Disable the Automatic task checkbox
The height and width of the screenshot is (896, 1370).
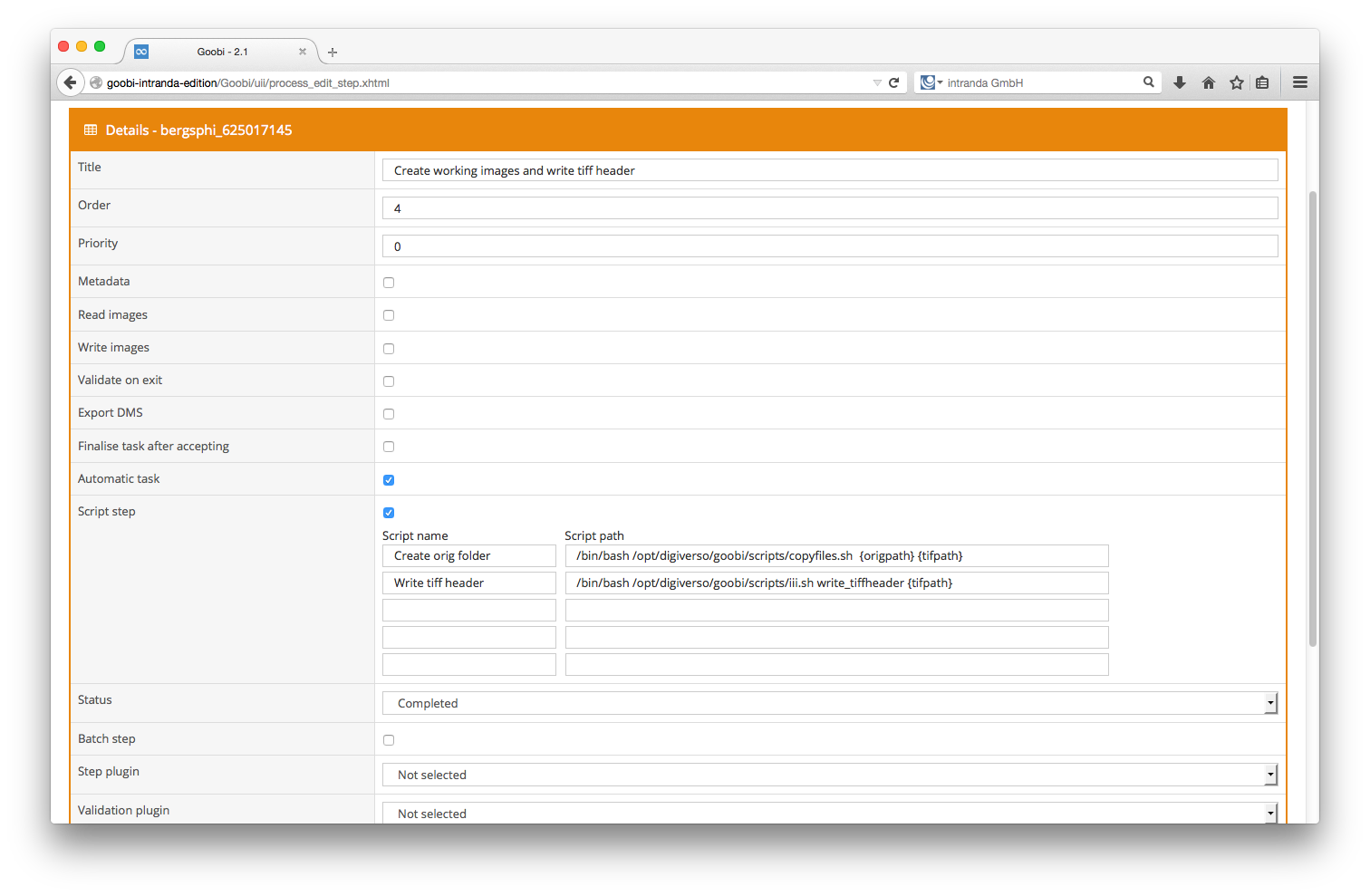(389, 479)
